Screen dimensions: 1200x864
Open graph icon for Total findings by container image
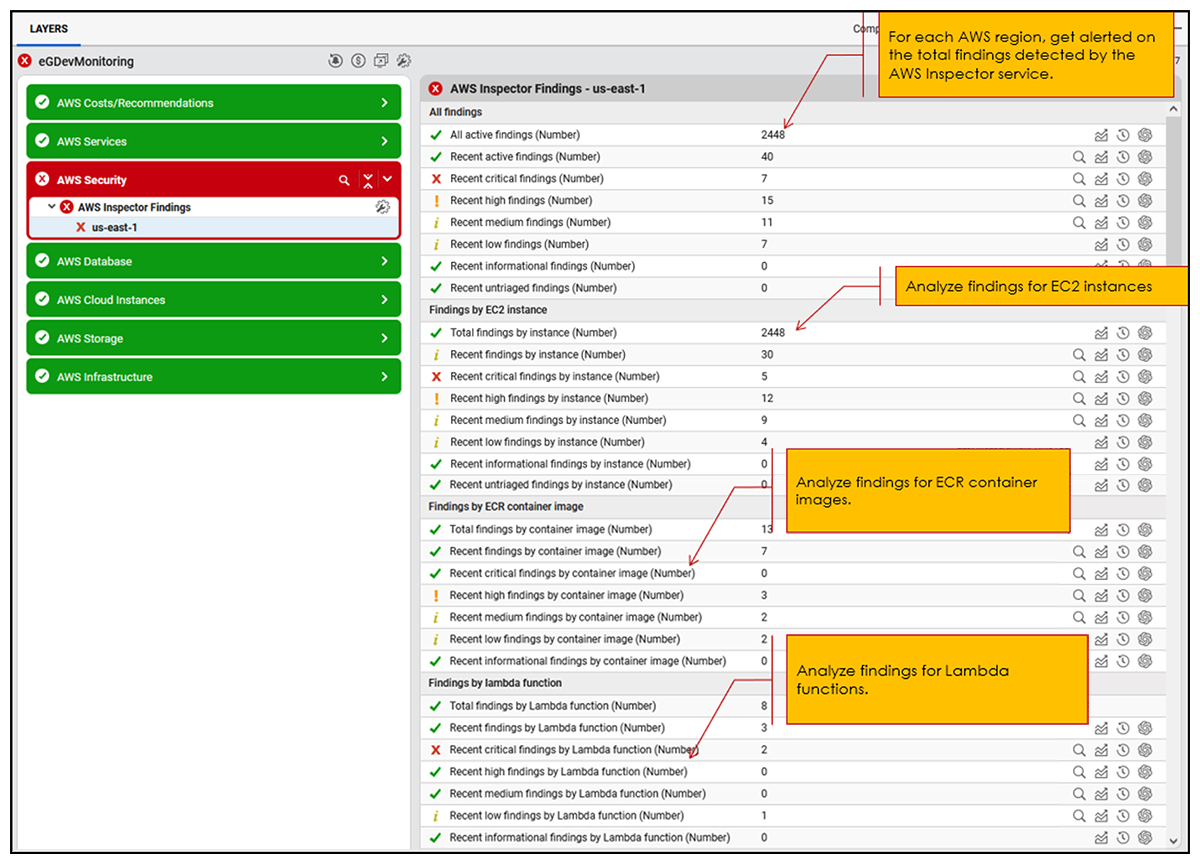click(x=1101, y=530)
